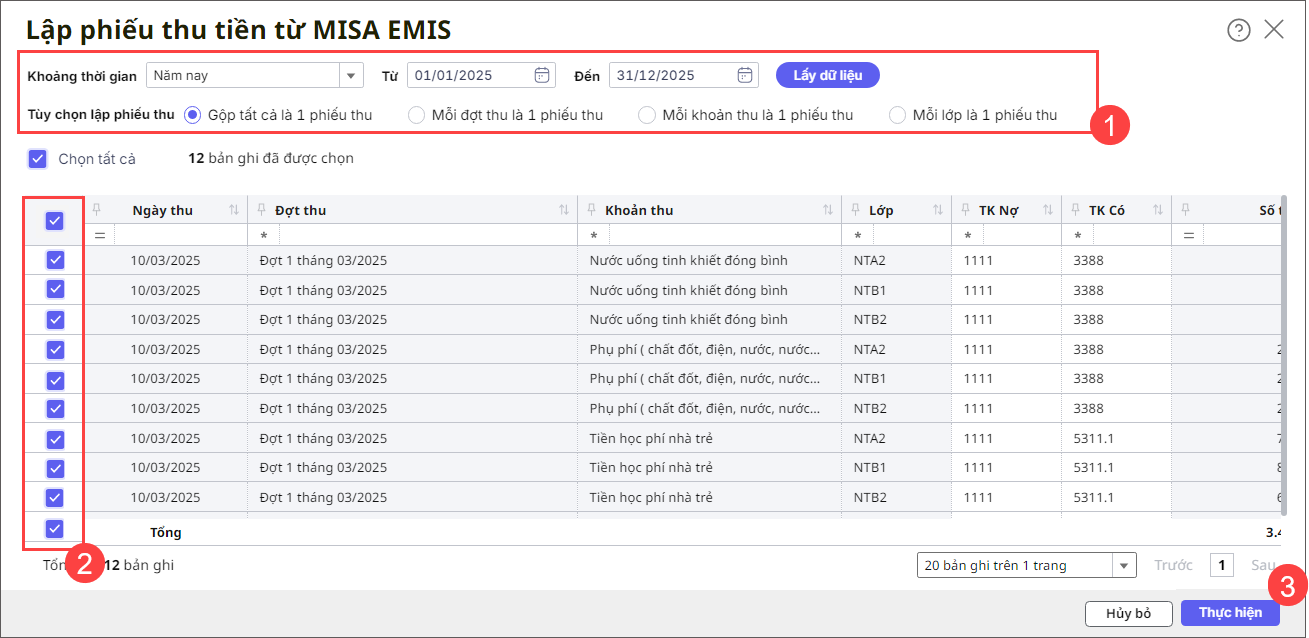Sort by the Ngày thu column
This screenshot has width=1309, height=638.
[x=234, y=210]
